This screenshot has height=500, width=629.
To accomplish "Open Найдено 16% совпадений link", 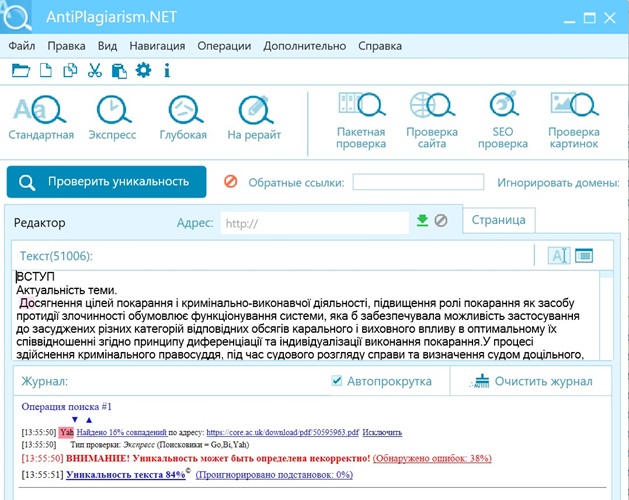I will click(122, 432).
